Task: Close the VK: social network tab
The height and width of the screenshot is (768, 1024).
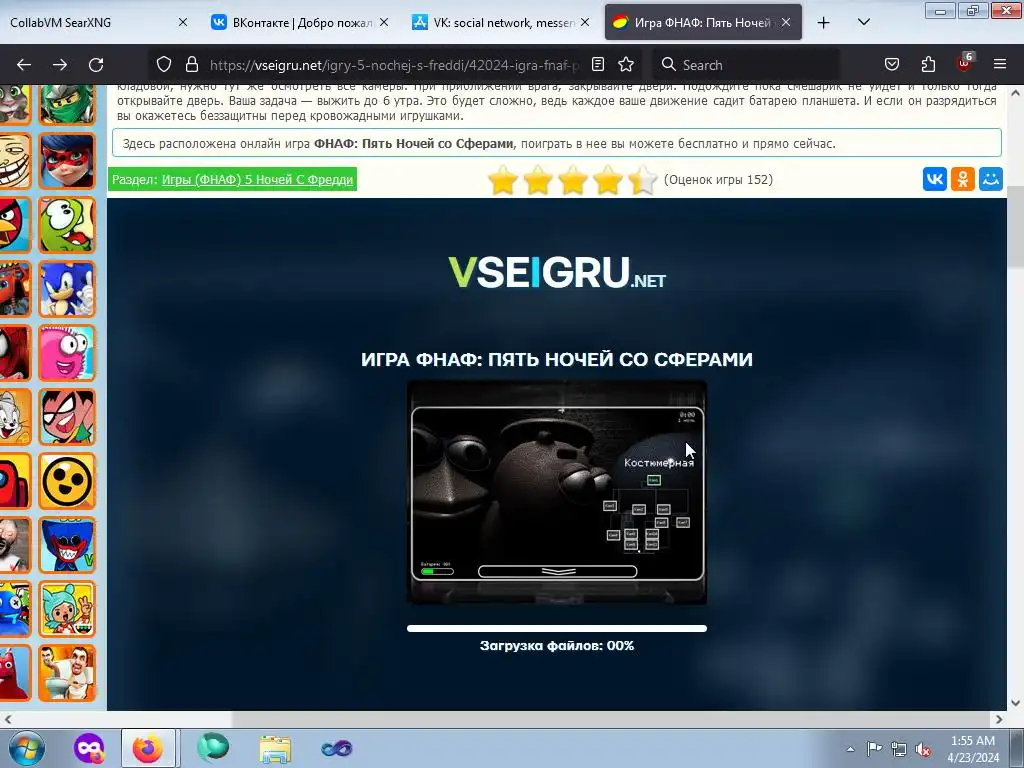Action: coord(585,22)
